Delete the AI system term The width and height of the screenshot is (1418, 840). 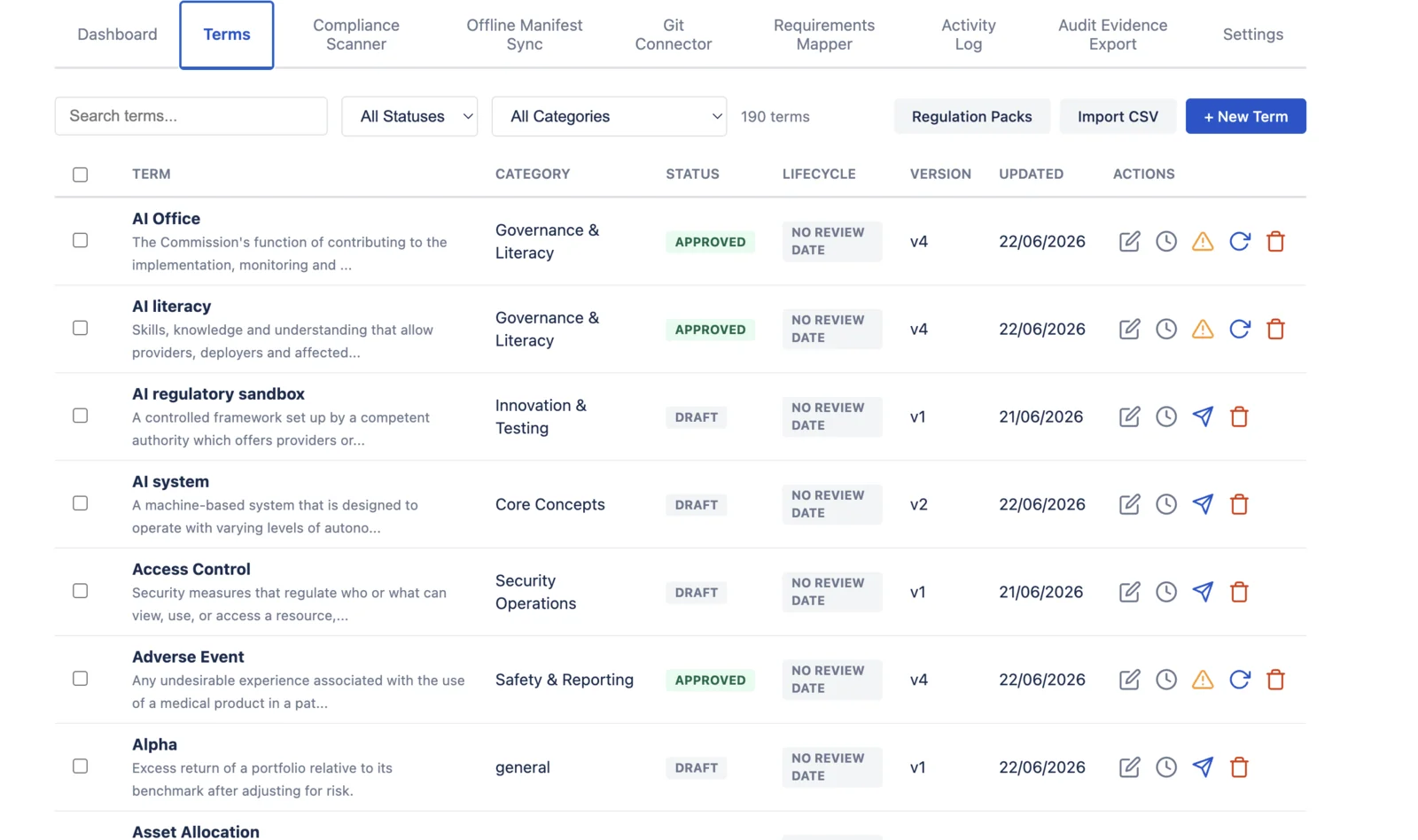click(1240, 504)
